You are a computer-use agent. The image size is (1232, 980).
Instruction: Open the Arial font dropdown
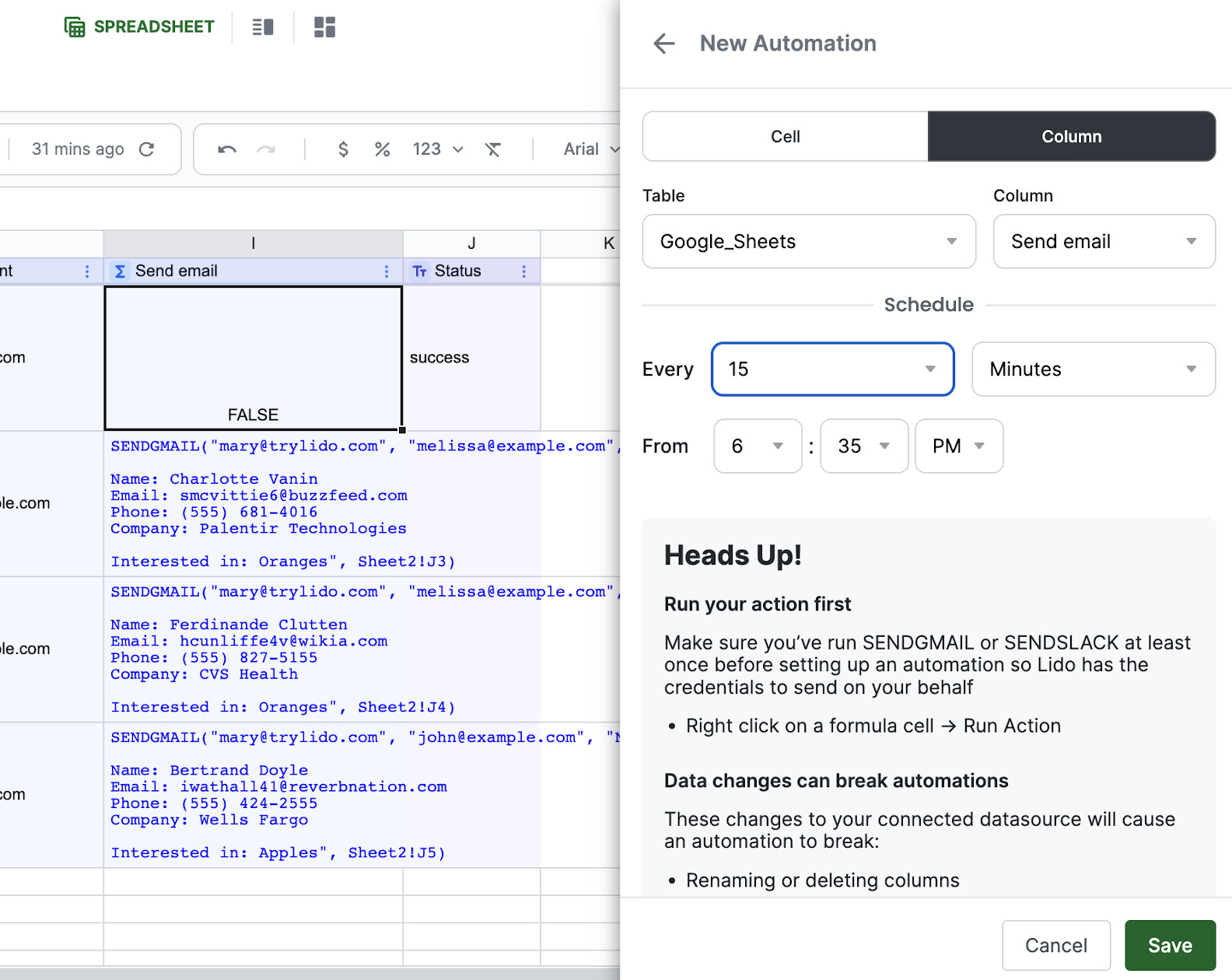point(591,149)
